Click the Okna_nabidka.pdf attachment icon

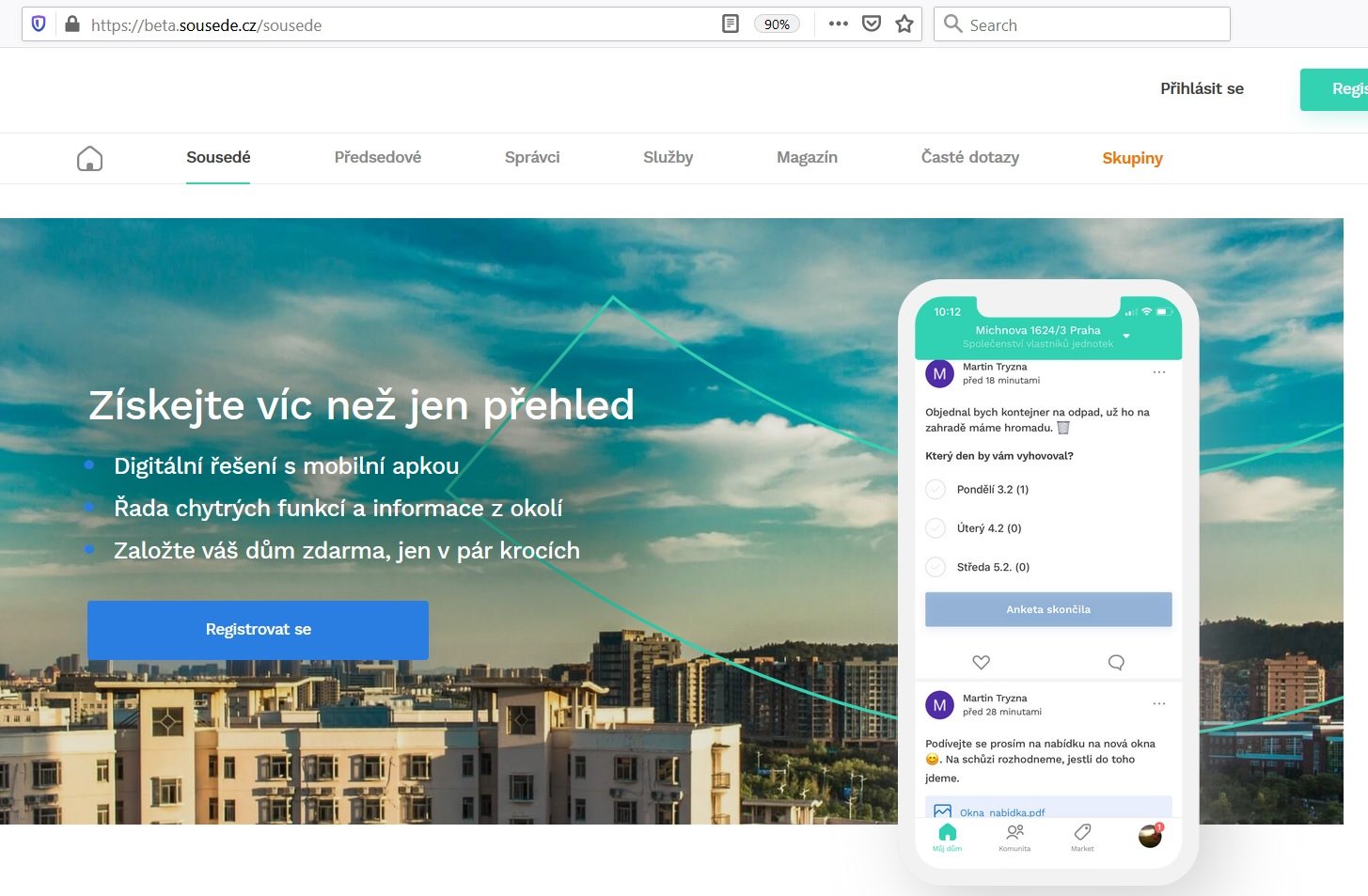tap(942, 811)
